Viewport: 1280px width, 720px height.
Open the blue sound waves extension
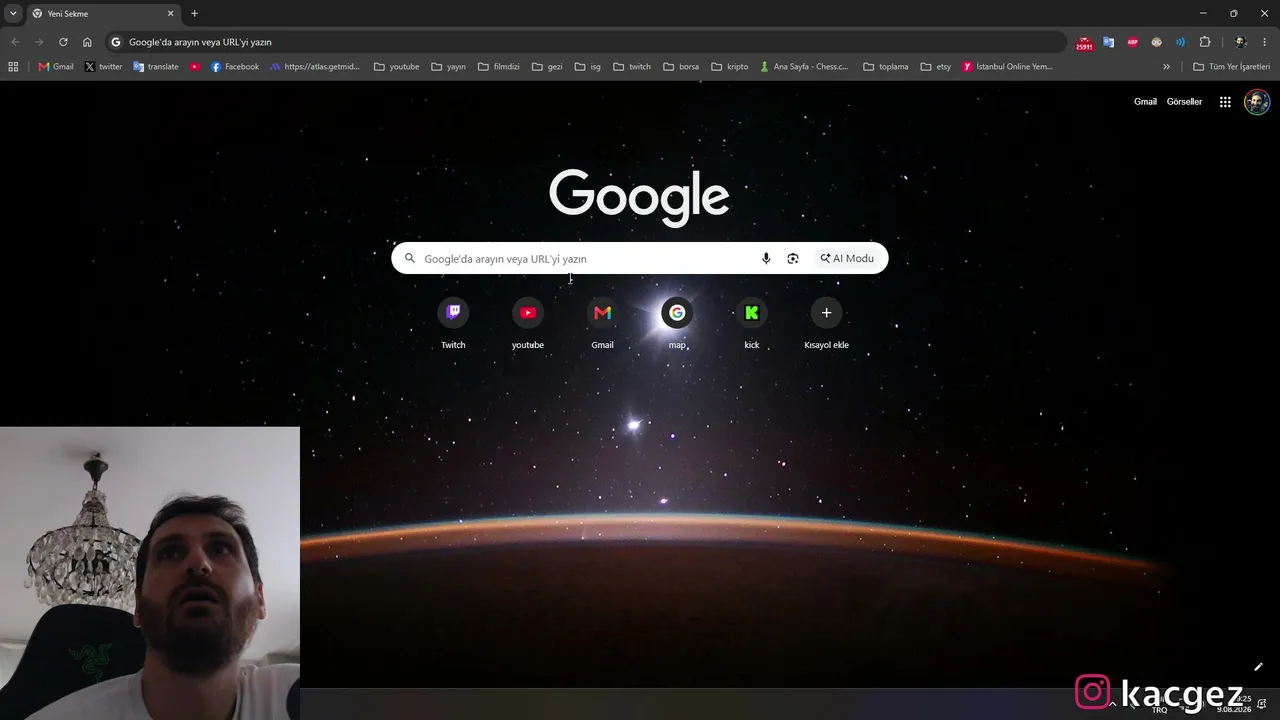click(x=1181, y=42)
